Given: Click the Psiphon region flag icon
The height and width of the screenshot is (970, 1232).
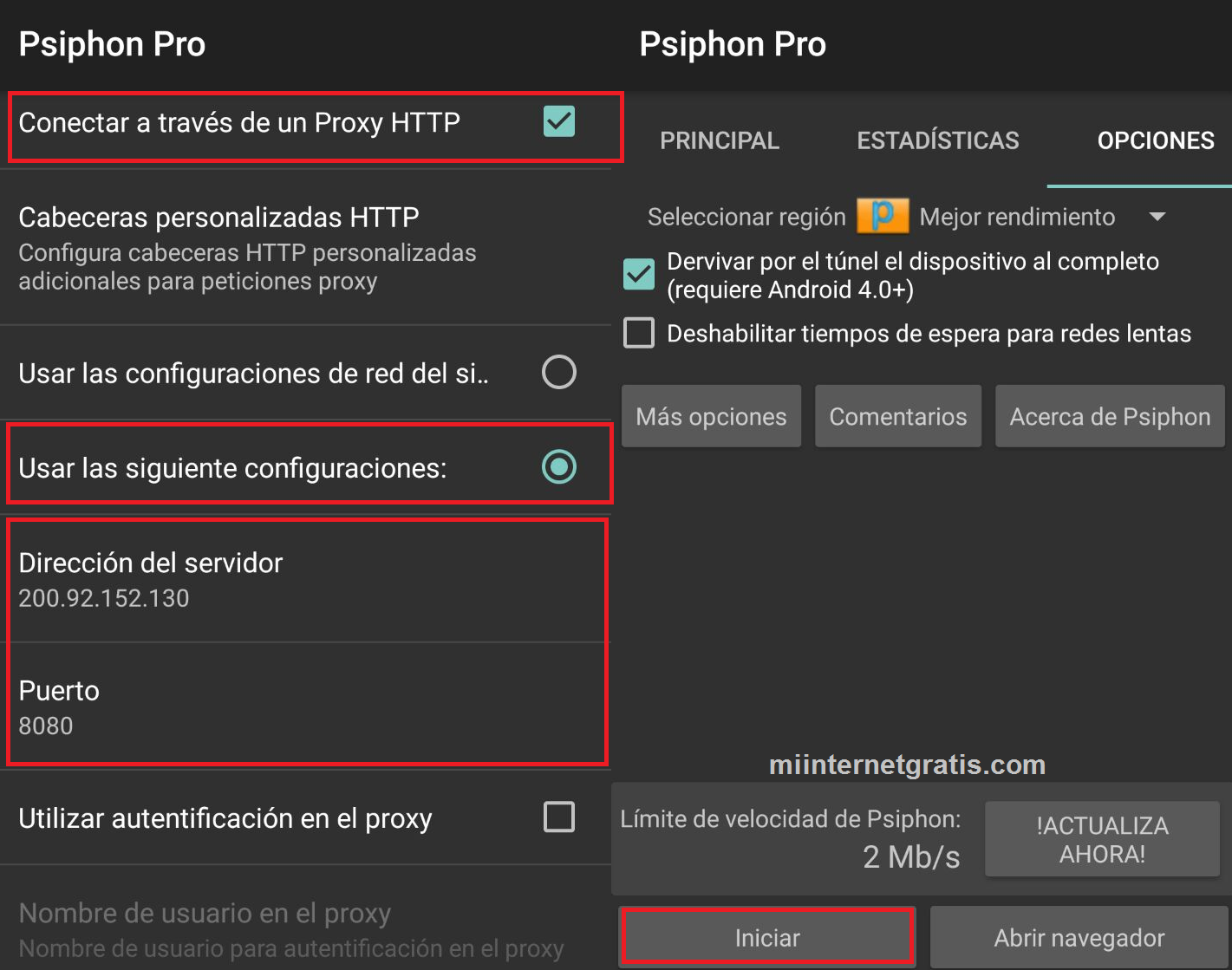Looking at the screenshot, I should coord(883,216).
